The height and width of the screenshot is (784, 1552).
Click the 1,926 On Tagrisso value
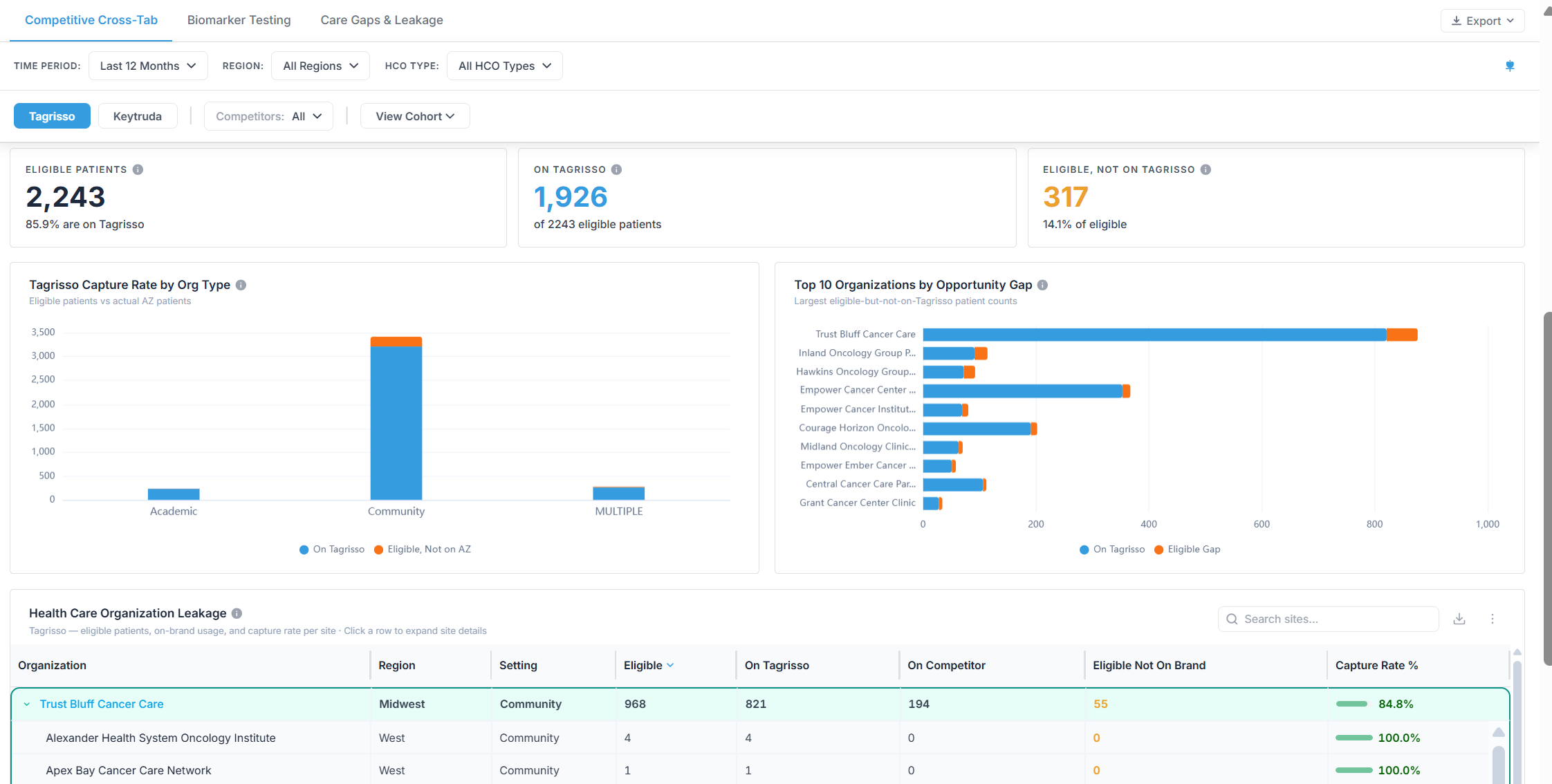tap(571, 197)
